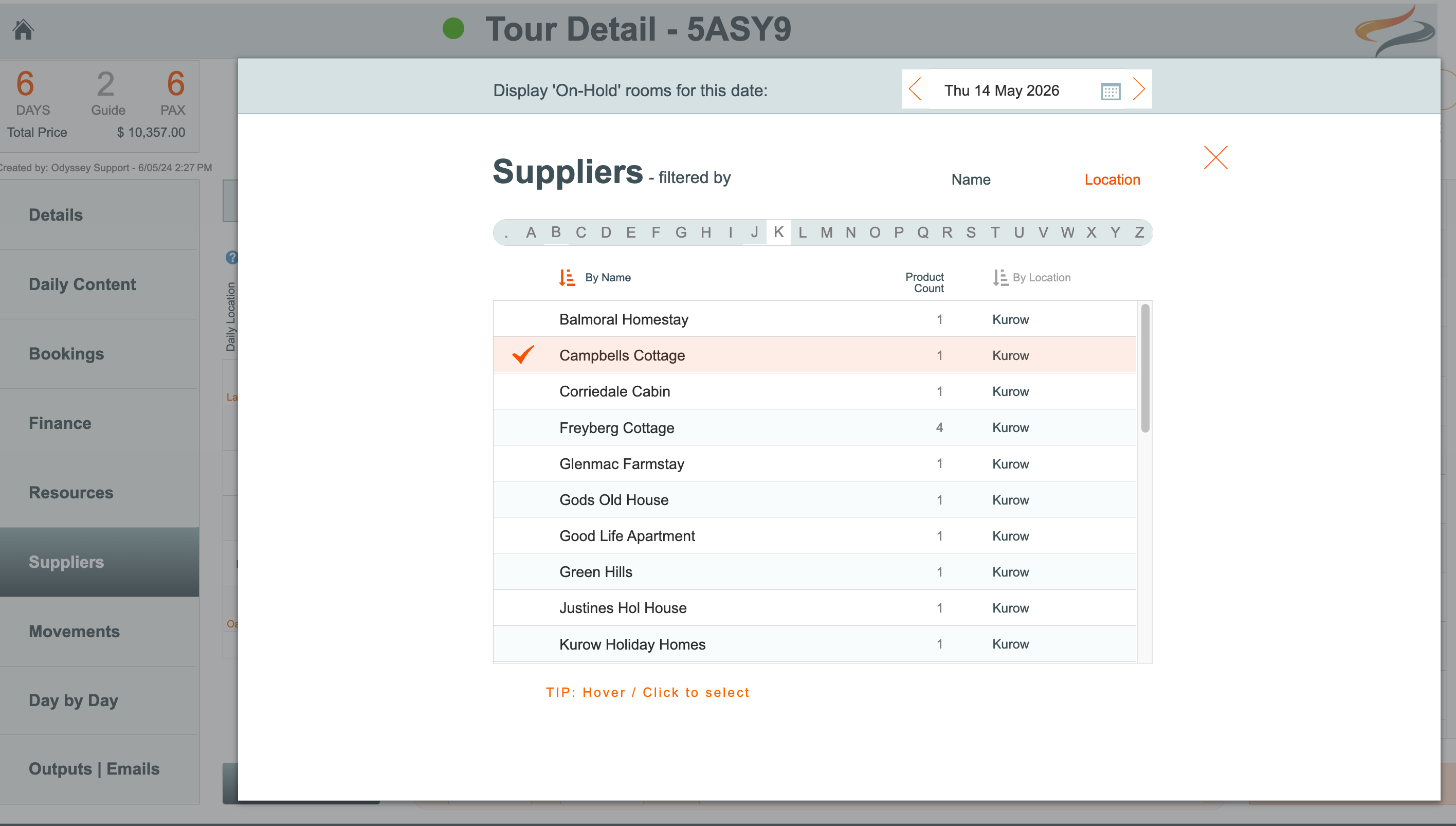Select Kurow Holiday Homes supplier
Screen dimensions: 1456x826
pyautogui.click(x=632, y=644)
